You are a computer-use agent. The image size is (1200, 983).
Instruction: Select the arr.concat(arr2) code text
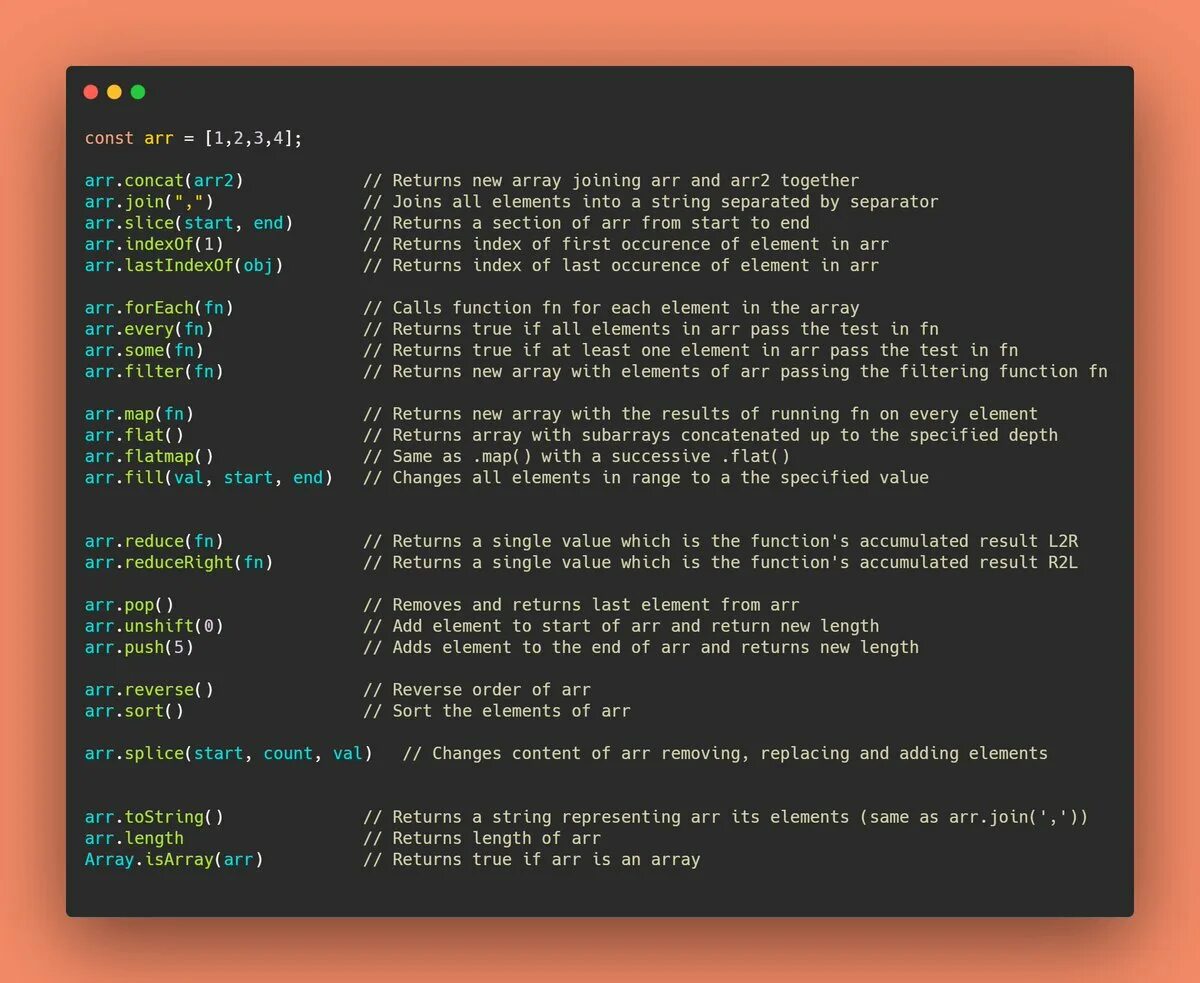pyautogui.click(x=164, y=181)
